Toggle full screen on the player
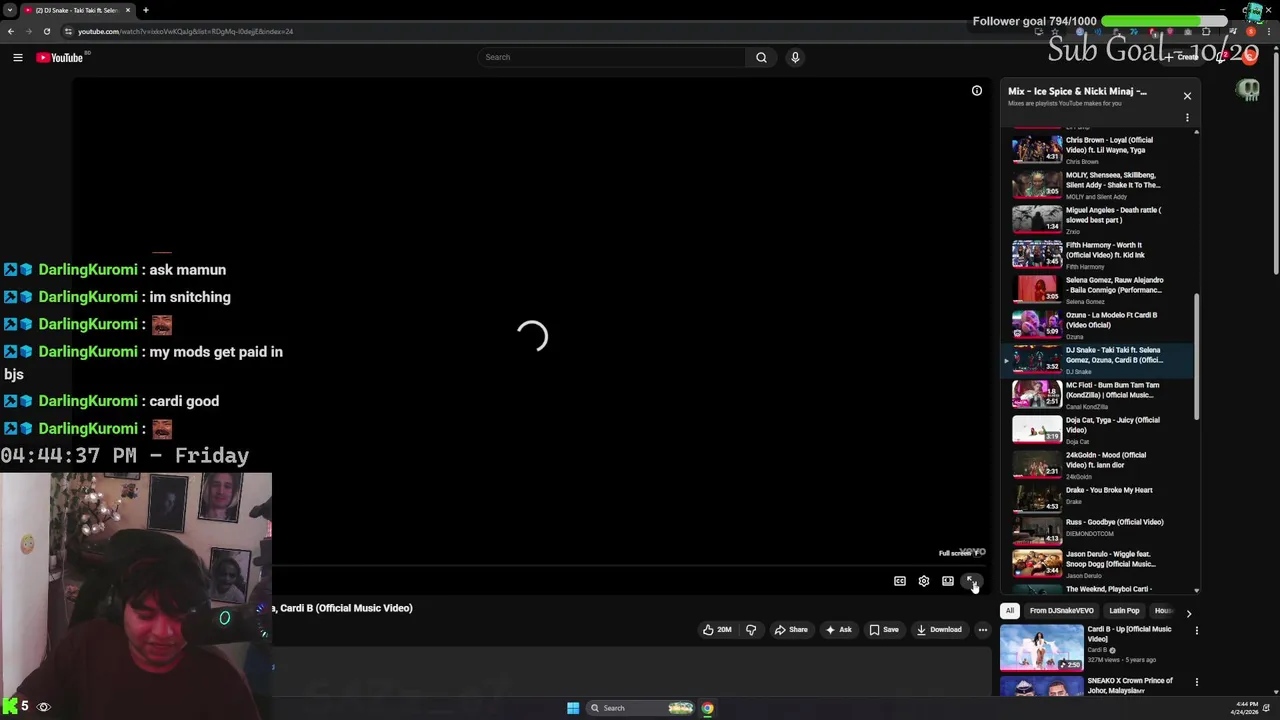Screen dimensions: 1280x720 pyautogui.click(x=972, y=581)
